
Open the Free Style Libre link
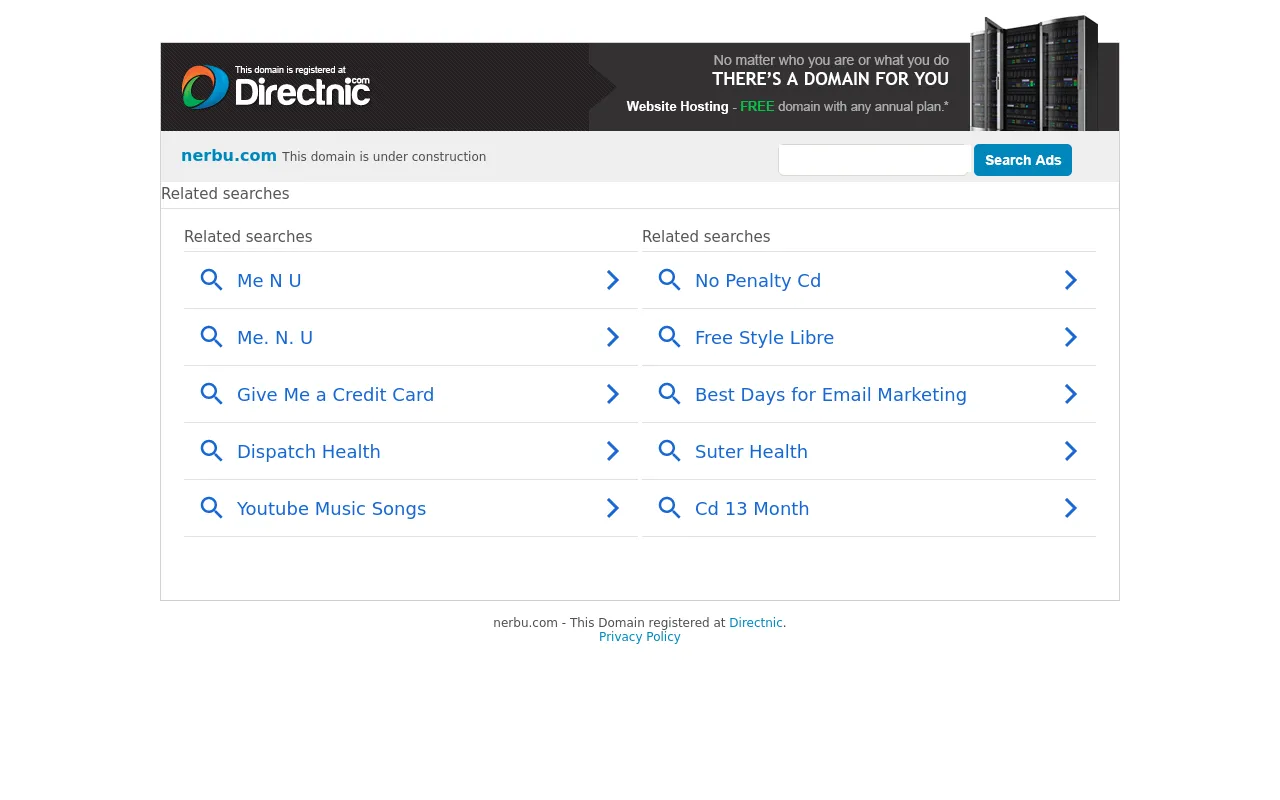point(764,338)
